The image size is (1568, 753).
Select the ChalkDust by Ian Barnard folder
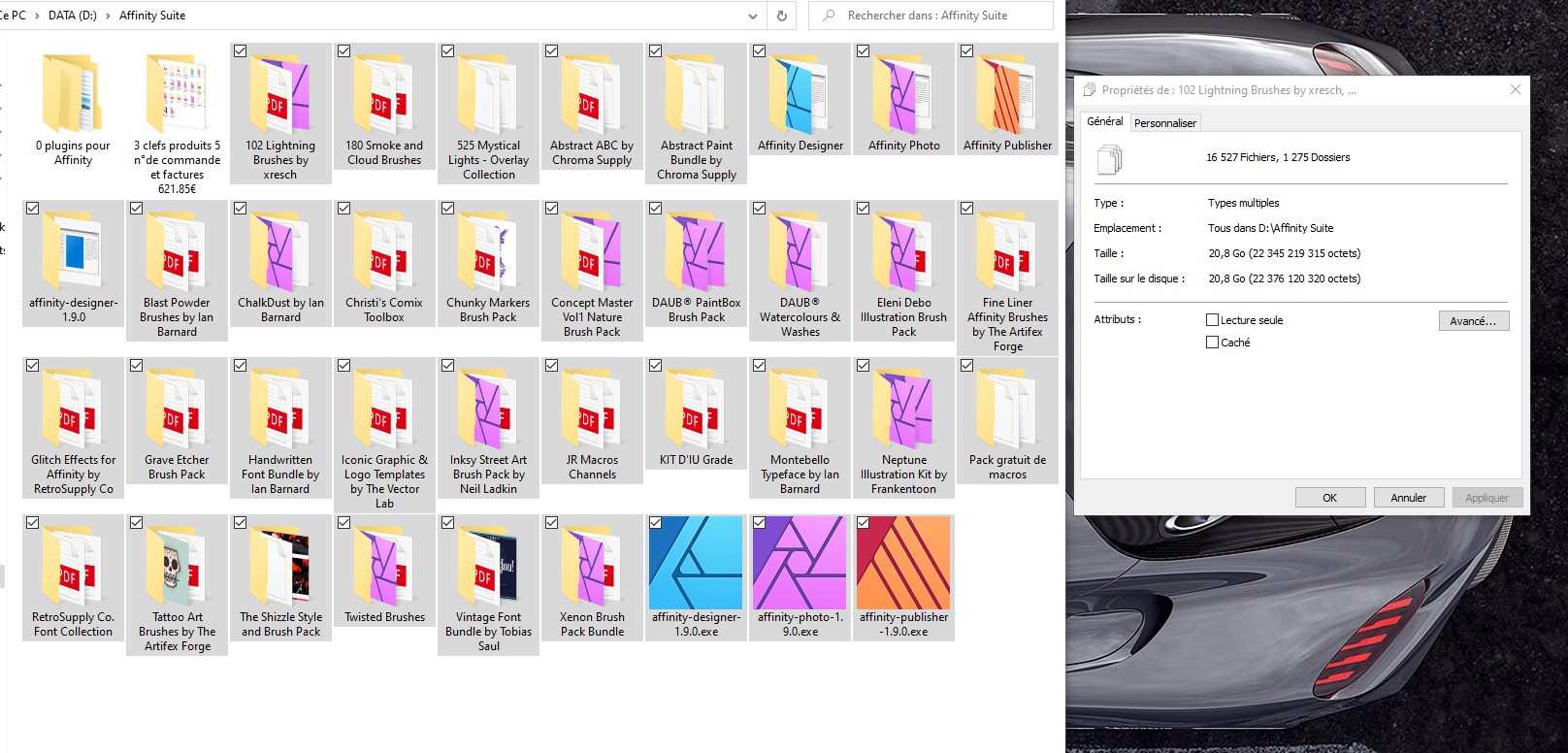[x=280, y=262]
